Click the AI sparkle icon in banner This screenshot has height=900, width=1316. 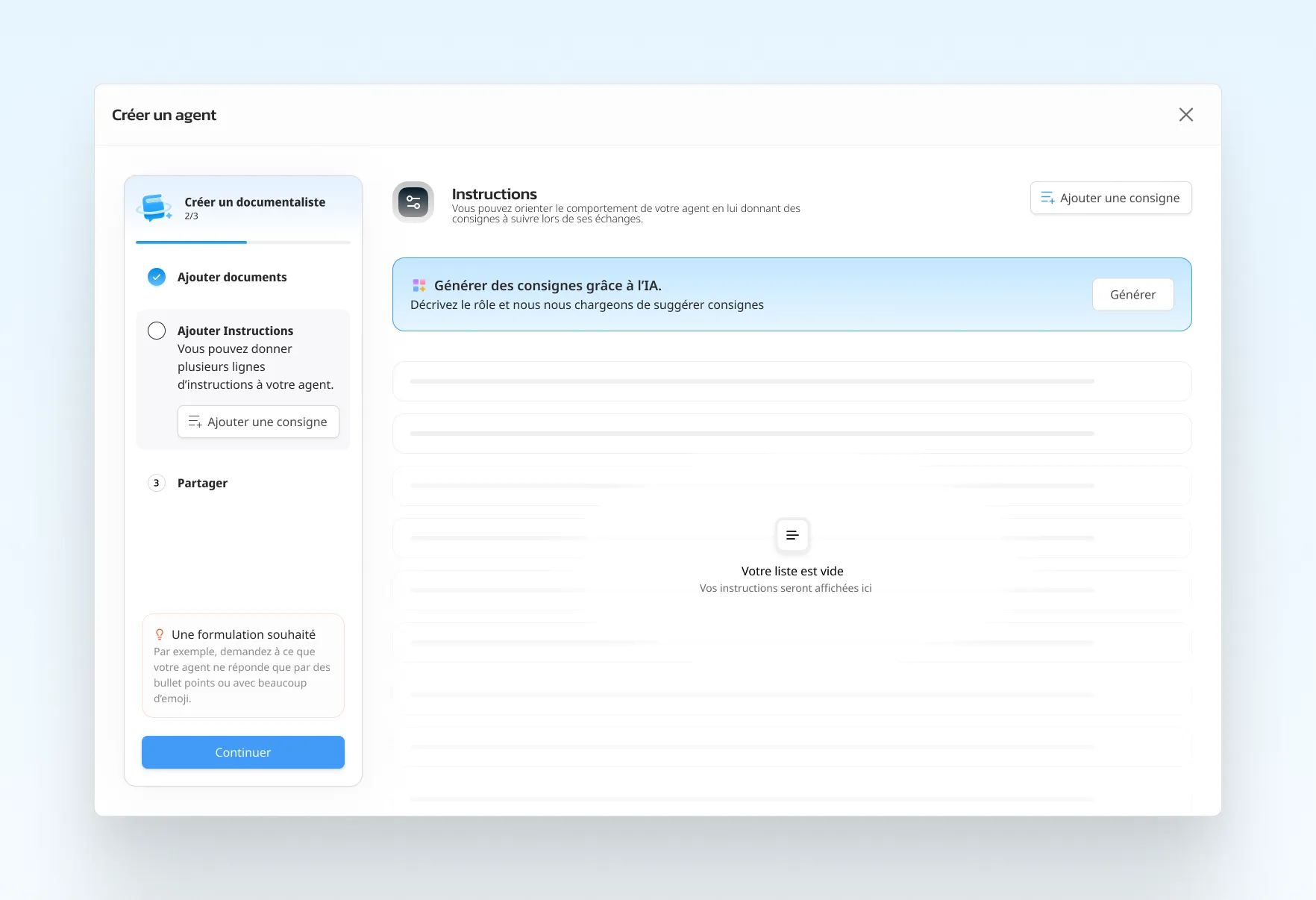coord(419,286)
